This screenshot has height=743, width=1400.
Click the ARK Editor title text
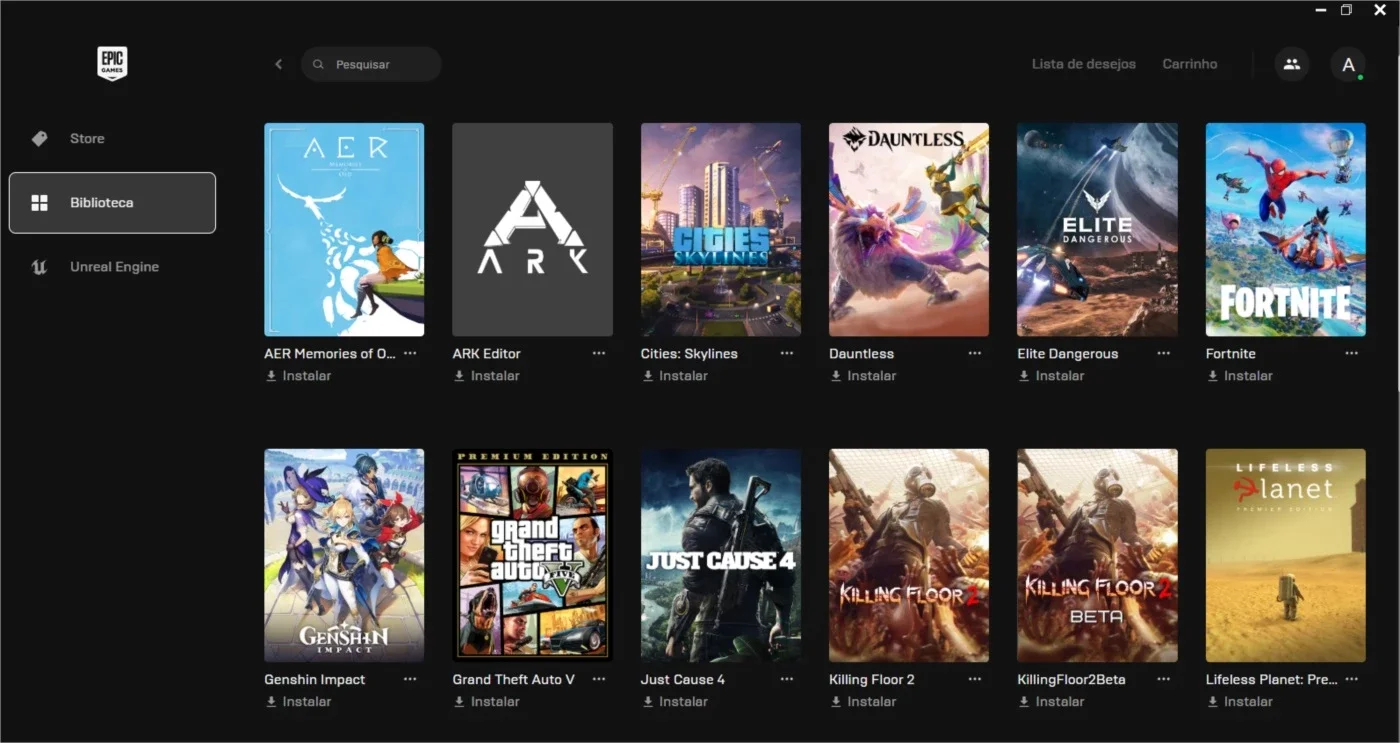[x=487, y=353]
